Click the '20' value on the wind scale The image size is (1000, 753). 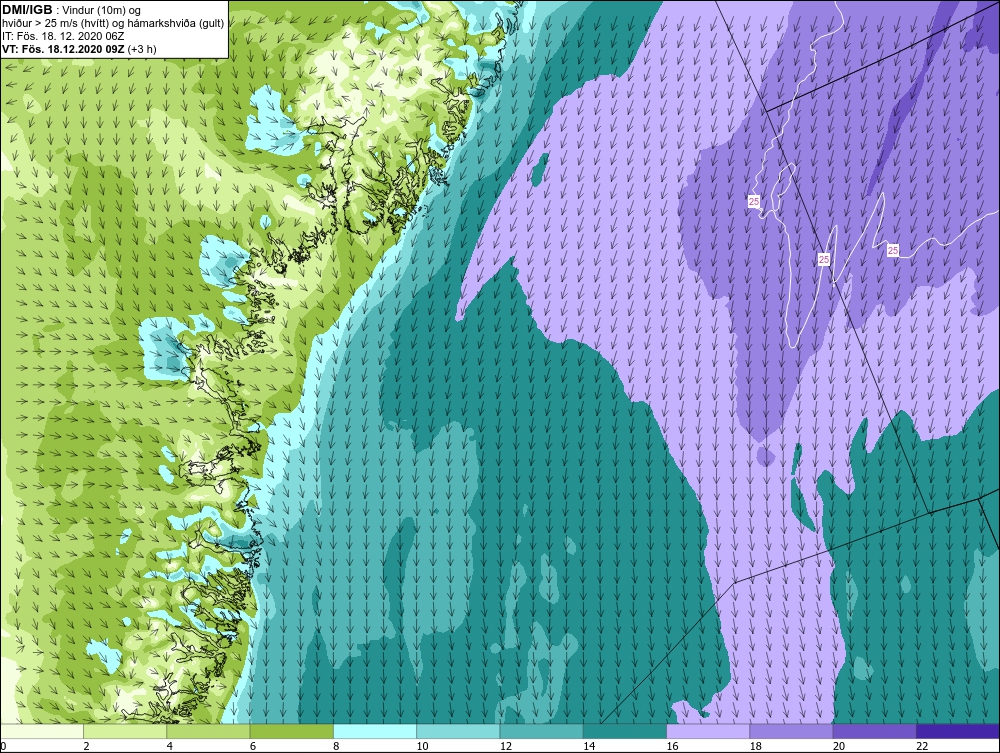click(839, 746)
